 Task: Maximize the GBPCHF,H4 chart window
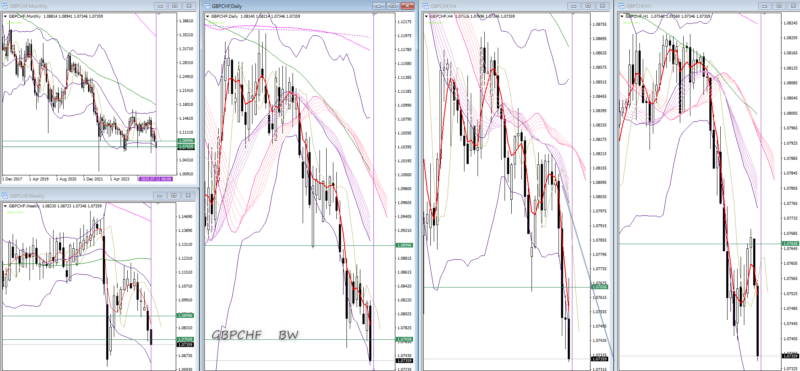click(x=588, y=6)
